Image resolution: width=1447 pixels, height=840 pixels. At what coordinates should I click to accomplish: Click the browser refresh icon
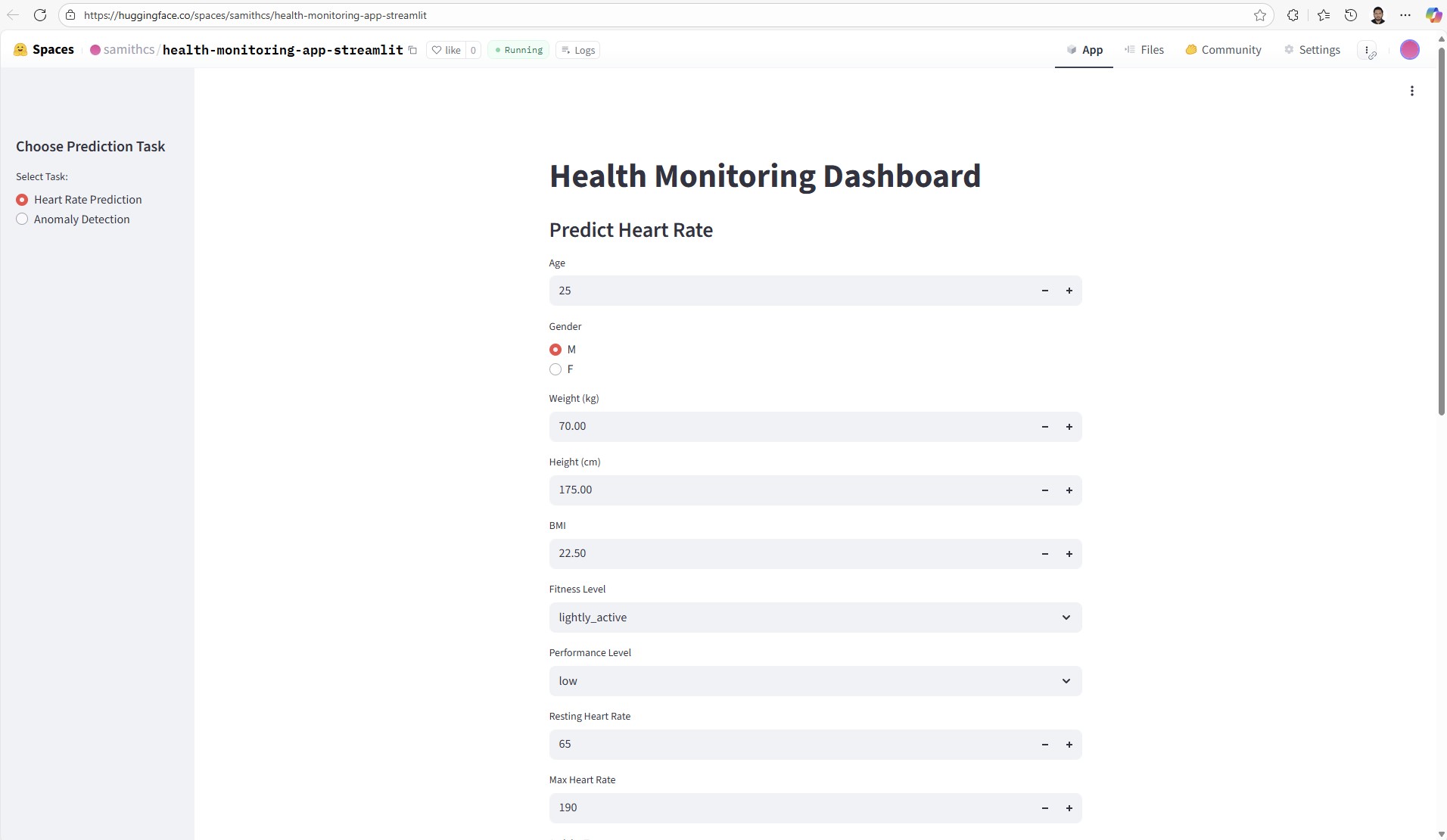(x=40, y=15)
